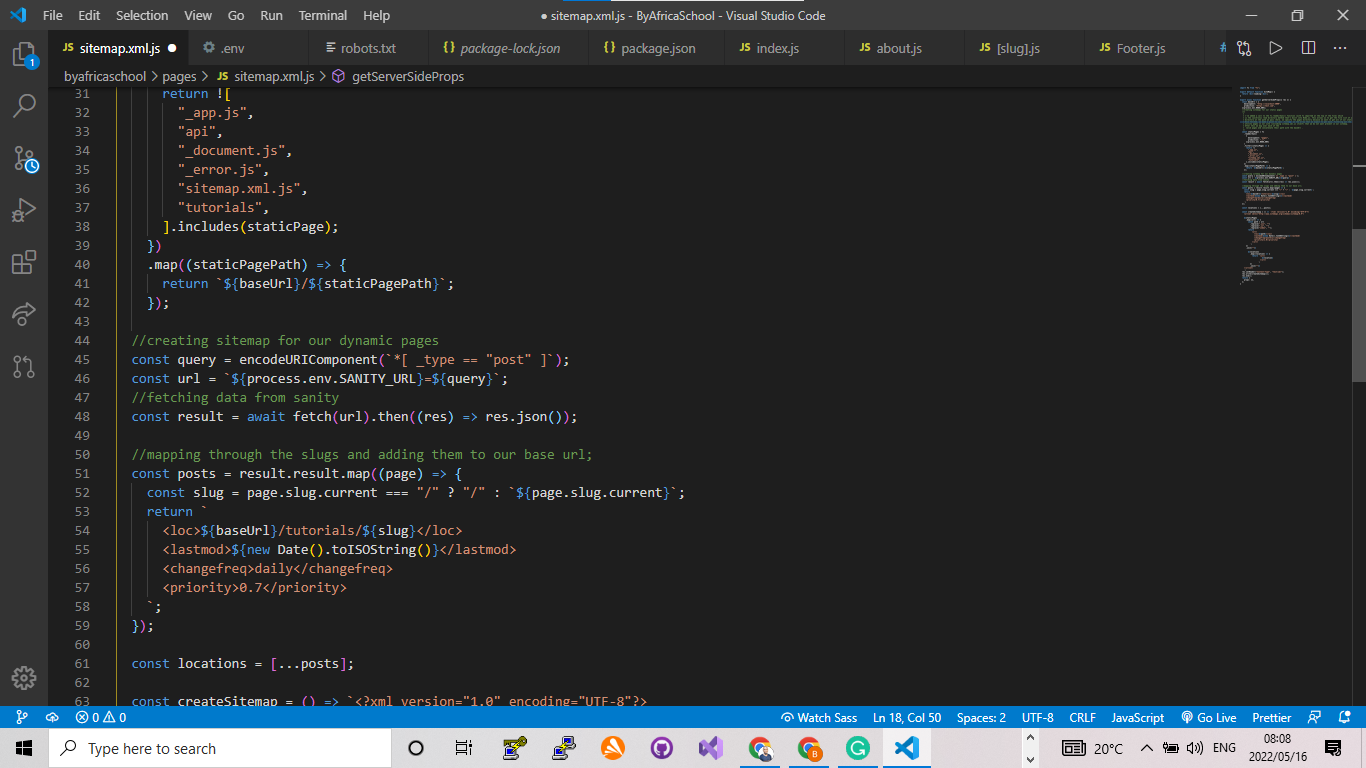Viewport: 1366px width, 768px height.
Task: Change the UTF-8 encoding setting
Action: tap(1037, 717)
